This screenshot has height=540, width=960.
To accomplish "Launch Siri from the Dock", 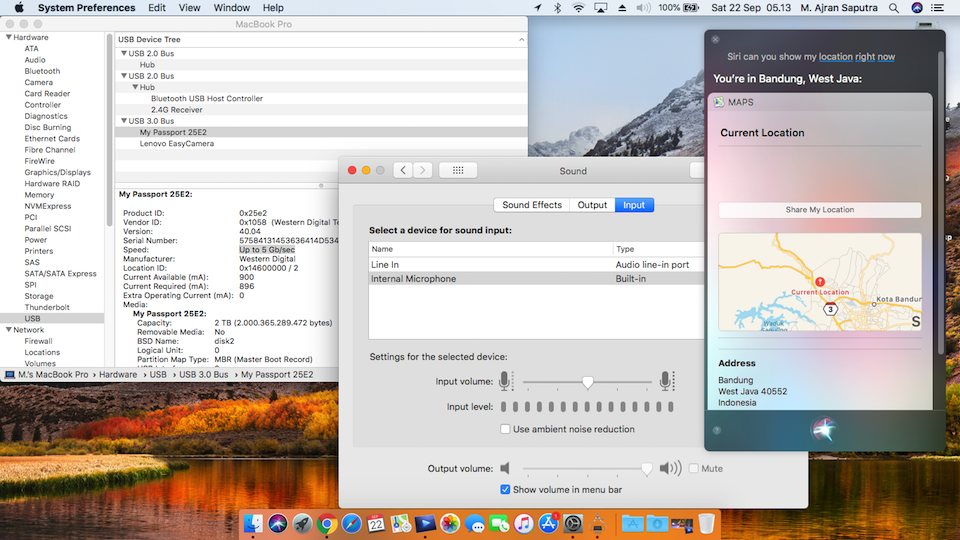I will [x=277, y=524].
